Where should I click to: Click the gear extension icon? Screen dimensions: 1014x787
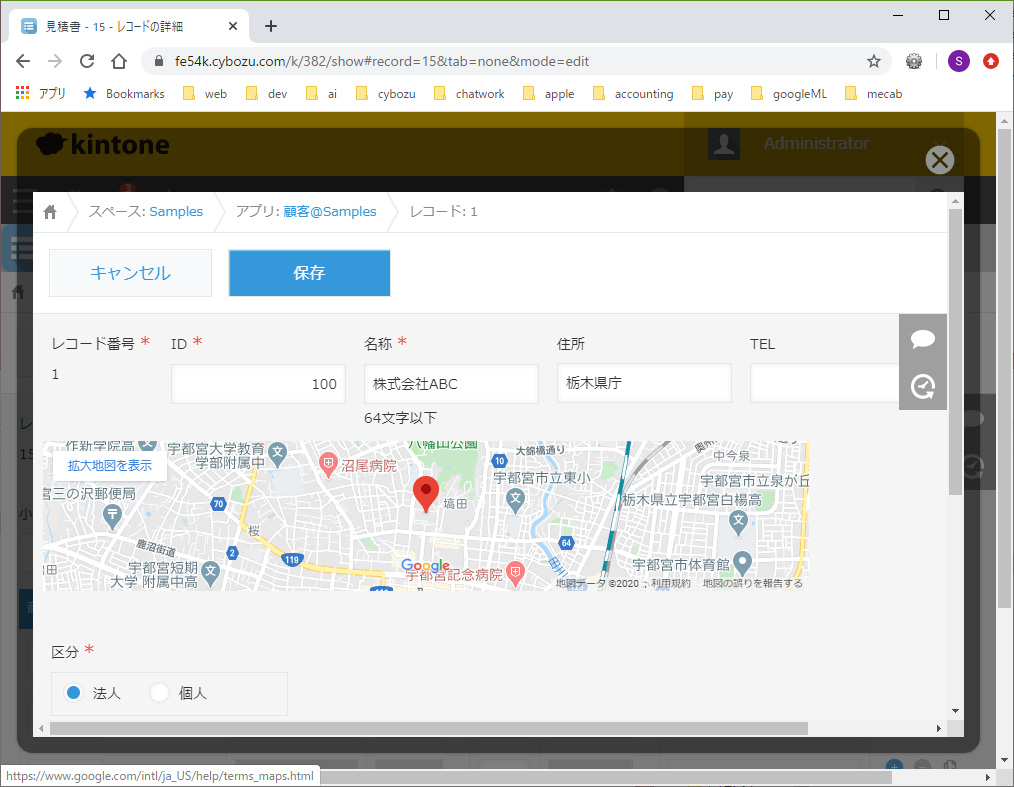pos(914,61)
